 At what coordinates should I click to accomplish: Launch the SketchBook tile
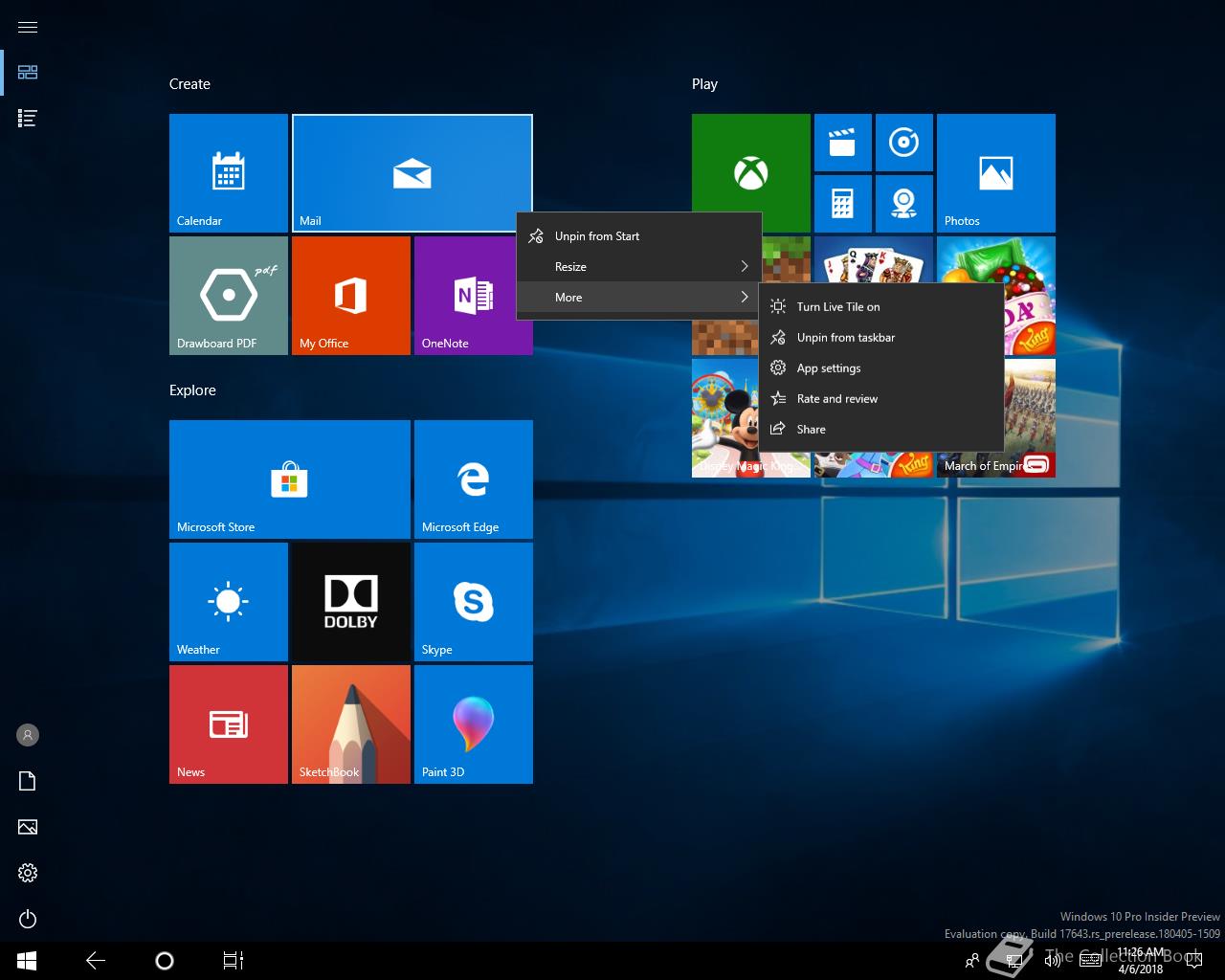click(351, 724)
